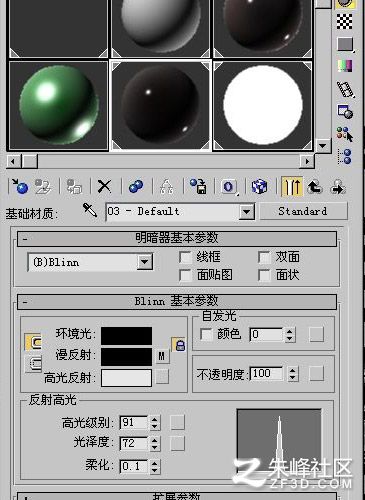The image size is (365, 500).
Task: Toggle Show End Result icon
Action: click(292, 186)
